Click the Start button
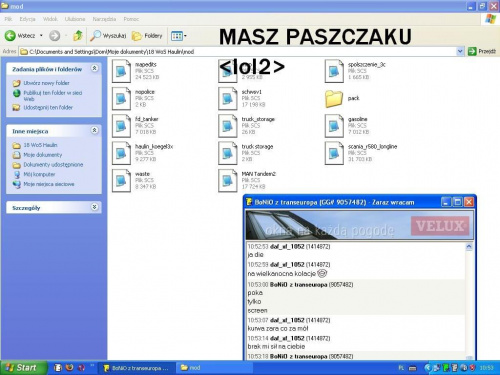This screenshot has height=375, width=500. click(x=23, y=368)
